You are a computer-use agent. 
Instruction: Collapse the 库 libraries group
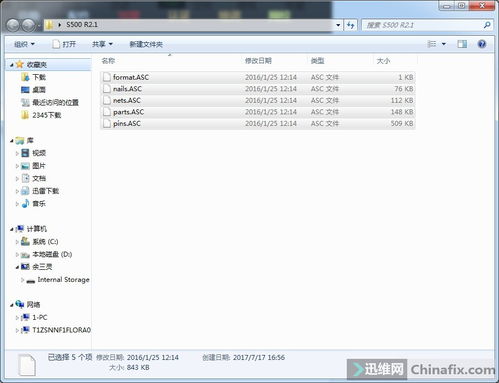click(12, 141)
